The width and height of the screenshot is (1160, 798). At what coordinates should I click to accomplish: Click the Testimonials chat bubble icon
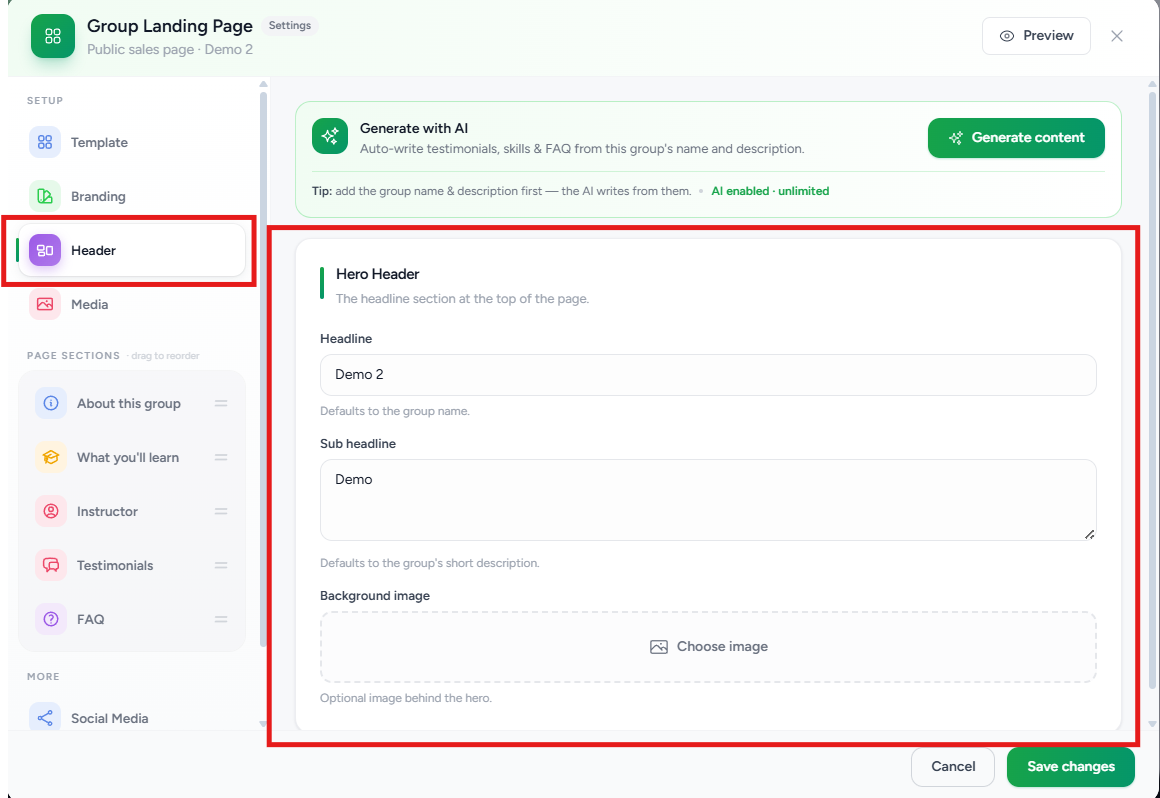click(51, 565)
